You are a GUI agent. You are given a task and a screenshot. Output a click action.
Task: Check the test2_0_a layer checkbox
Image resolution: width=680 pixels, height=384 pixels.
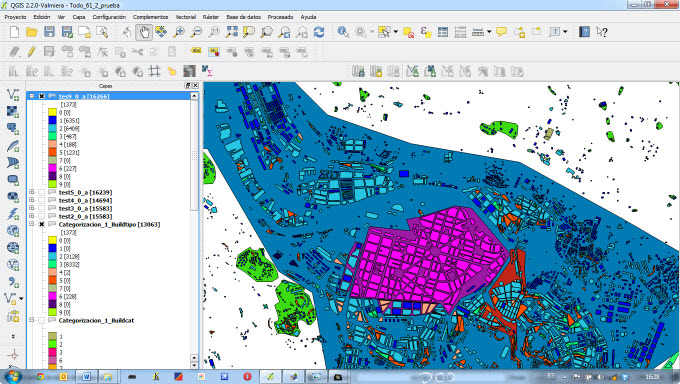[42, 216]
